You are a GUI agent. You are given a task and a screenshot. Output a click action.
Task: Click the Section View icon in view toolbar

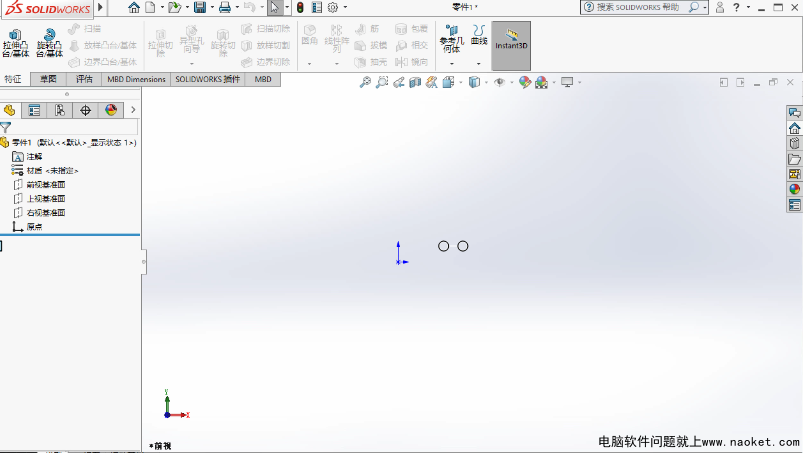click(414, 83)
